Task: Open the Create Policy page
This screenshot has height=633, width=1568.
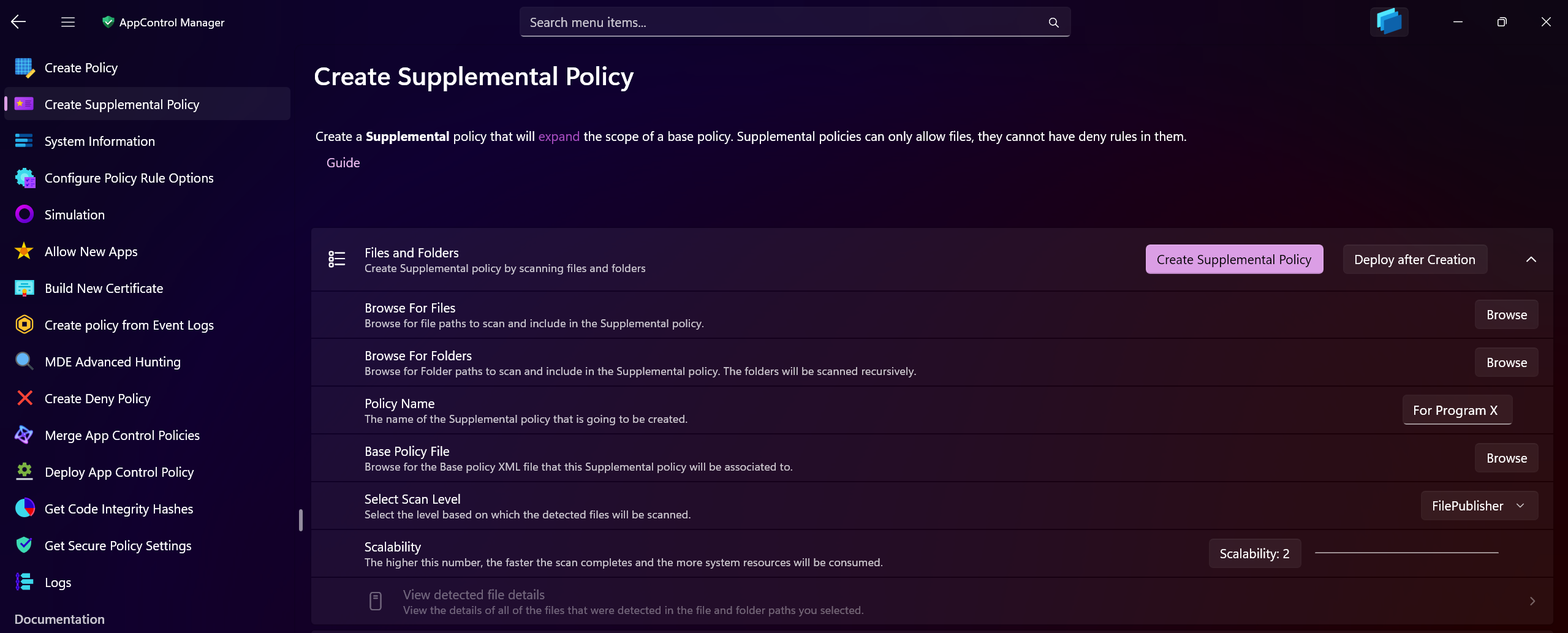Action: pyautogui.click(x=147, y=67)
